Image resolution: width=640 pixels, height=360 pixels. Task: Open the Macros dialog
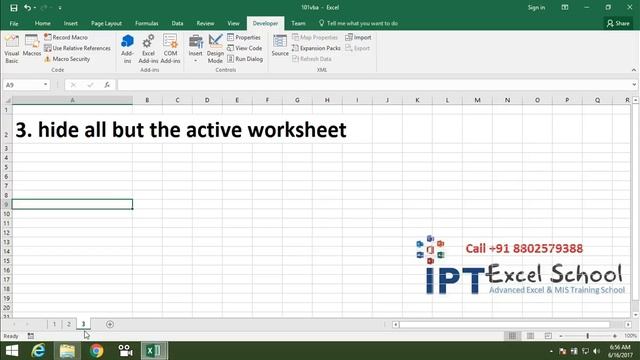coord(32,46)
